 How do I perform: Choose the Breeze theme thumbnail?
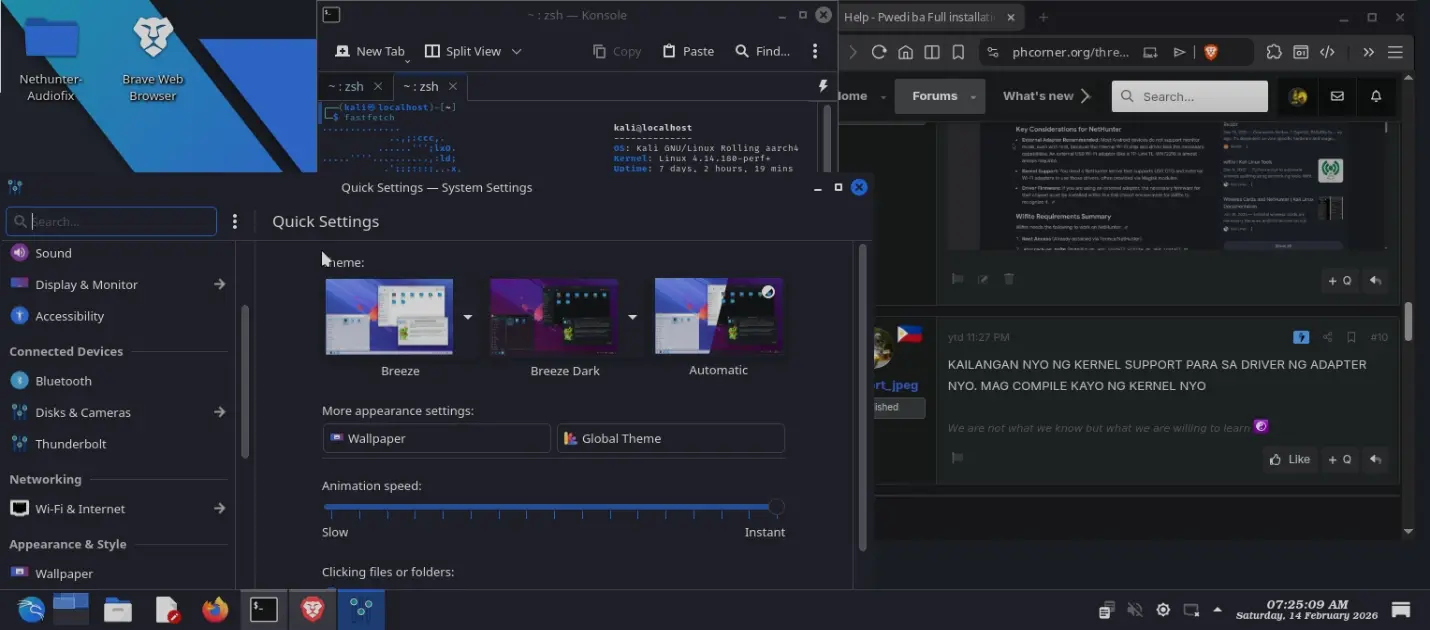pyautogui.click(x=389, y=316)
